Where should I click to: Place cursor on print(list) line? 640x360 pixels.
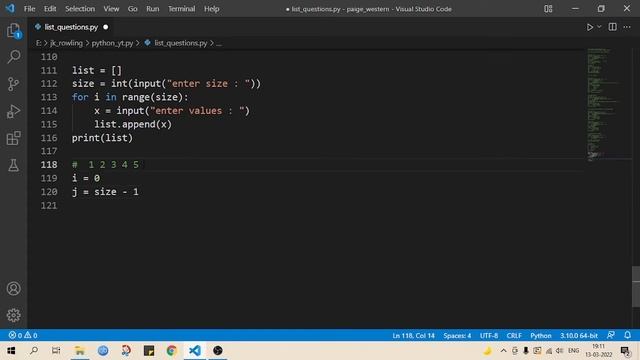(x=102, y=138)
